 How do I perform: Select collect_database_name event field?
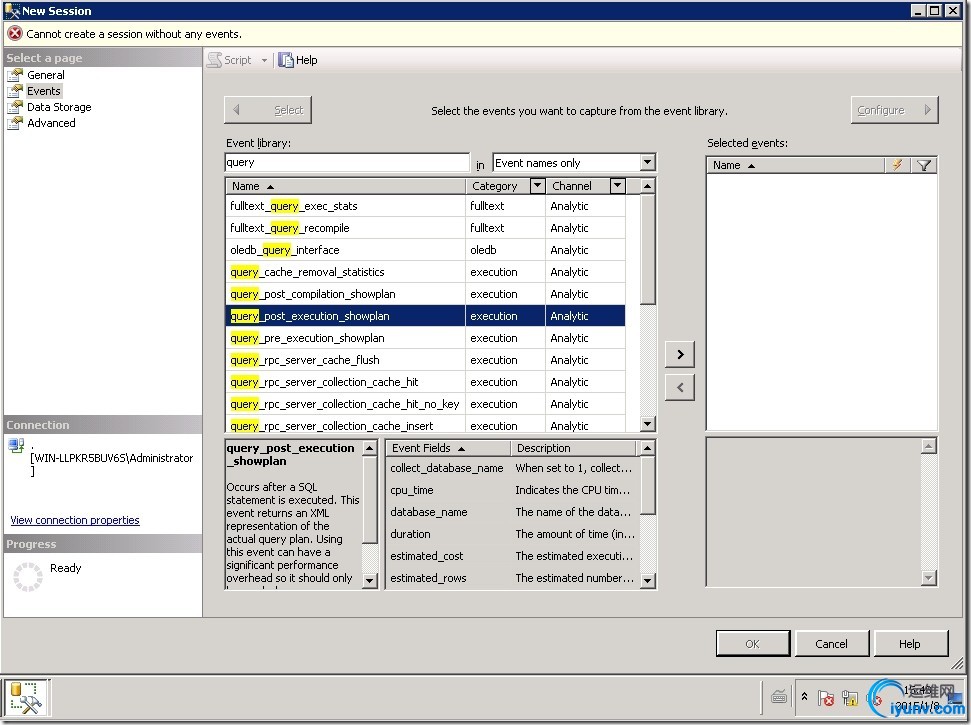tap(446, 468)
